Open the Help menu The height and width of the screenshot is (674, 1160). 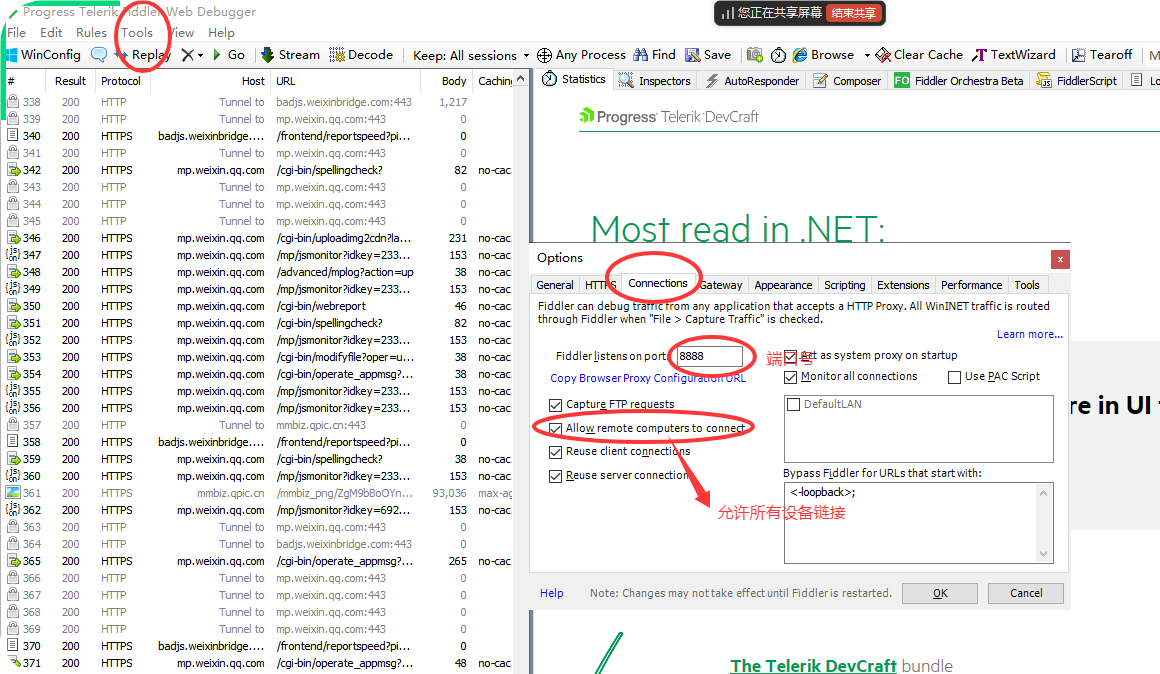pyautogui.click(x=221, y=33)
